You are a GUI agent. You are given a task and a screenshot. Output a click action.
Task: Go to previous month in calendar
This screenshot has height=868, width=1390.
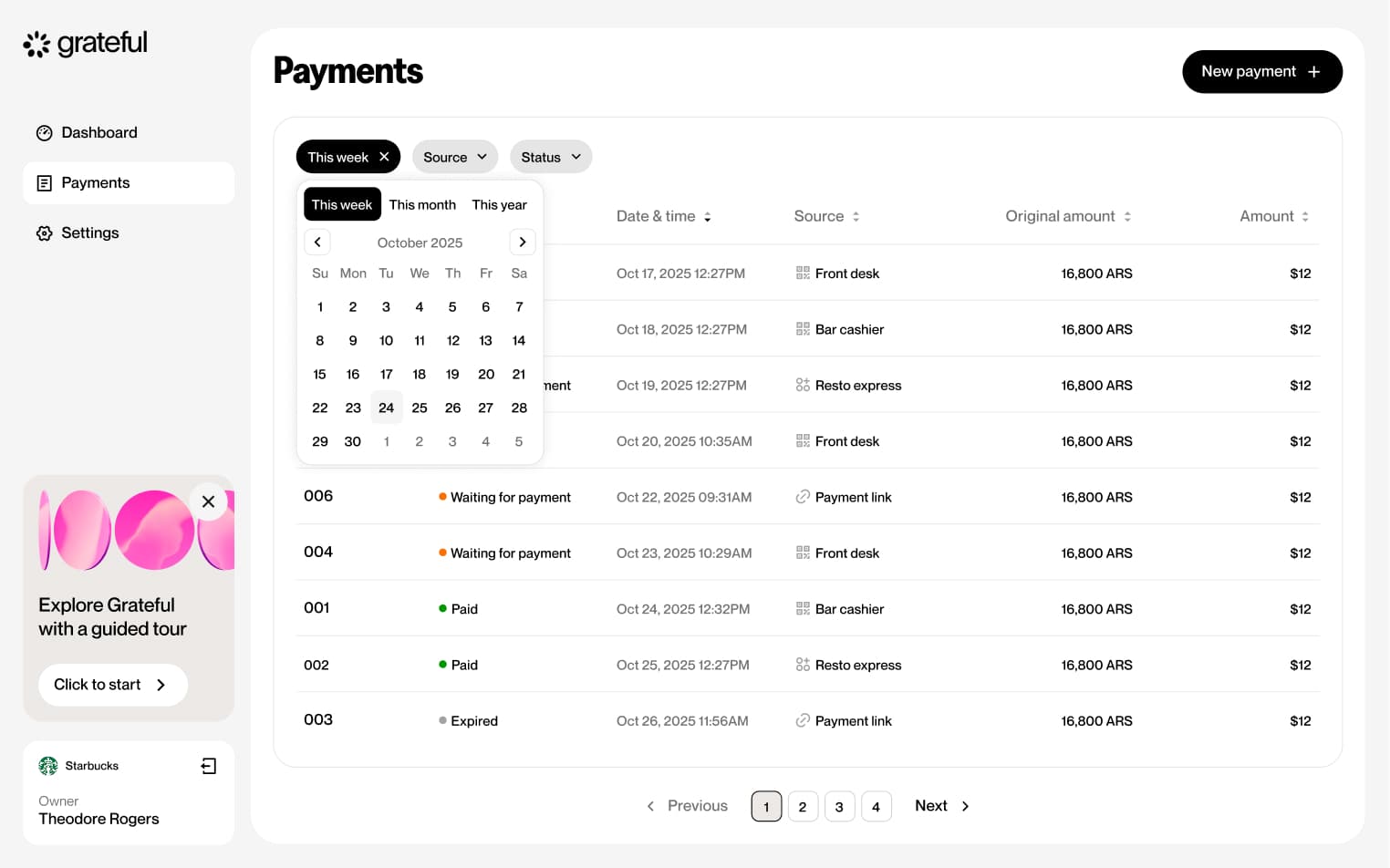click(317, 243)
